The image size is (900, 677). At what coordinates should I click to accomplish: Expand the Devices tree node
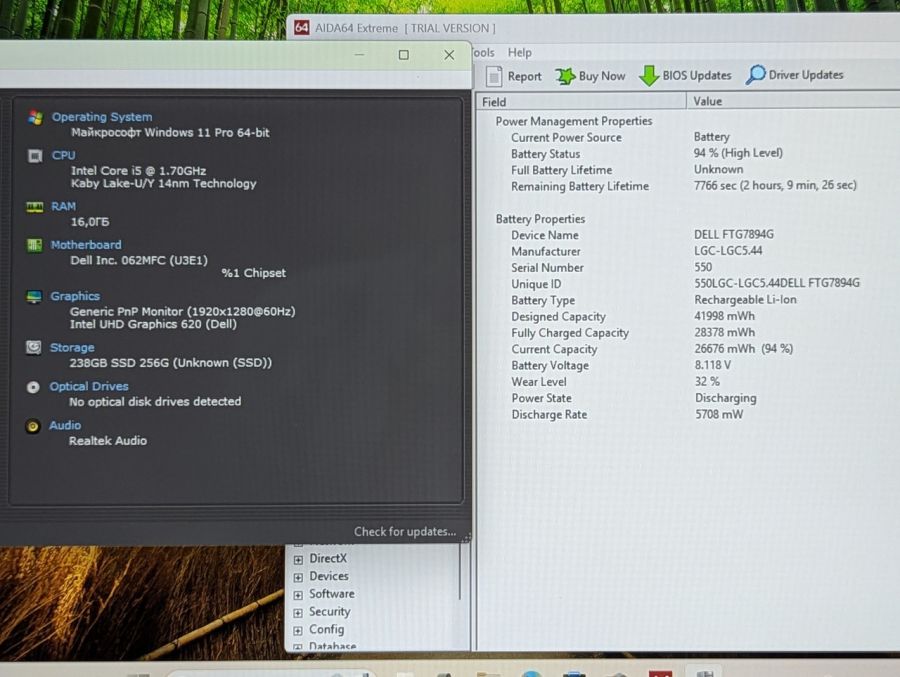point(298,577)
